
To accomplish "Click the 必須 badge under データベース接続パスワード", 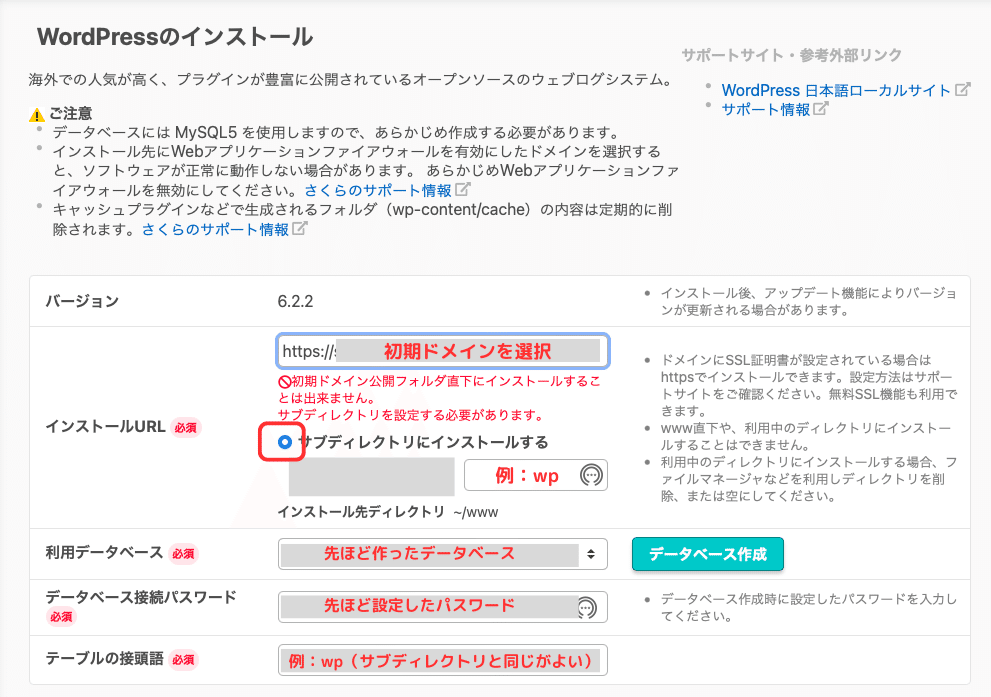I will (61, 616).
